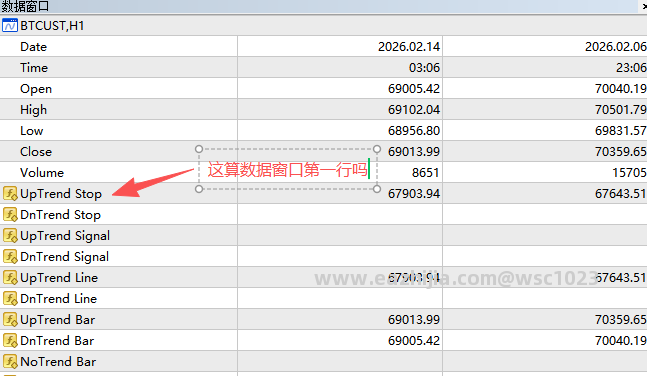Select the Close row label
The width and height of the screenshot is (647, 376).
(x=36, y=151)
